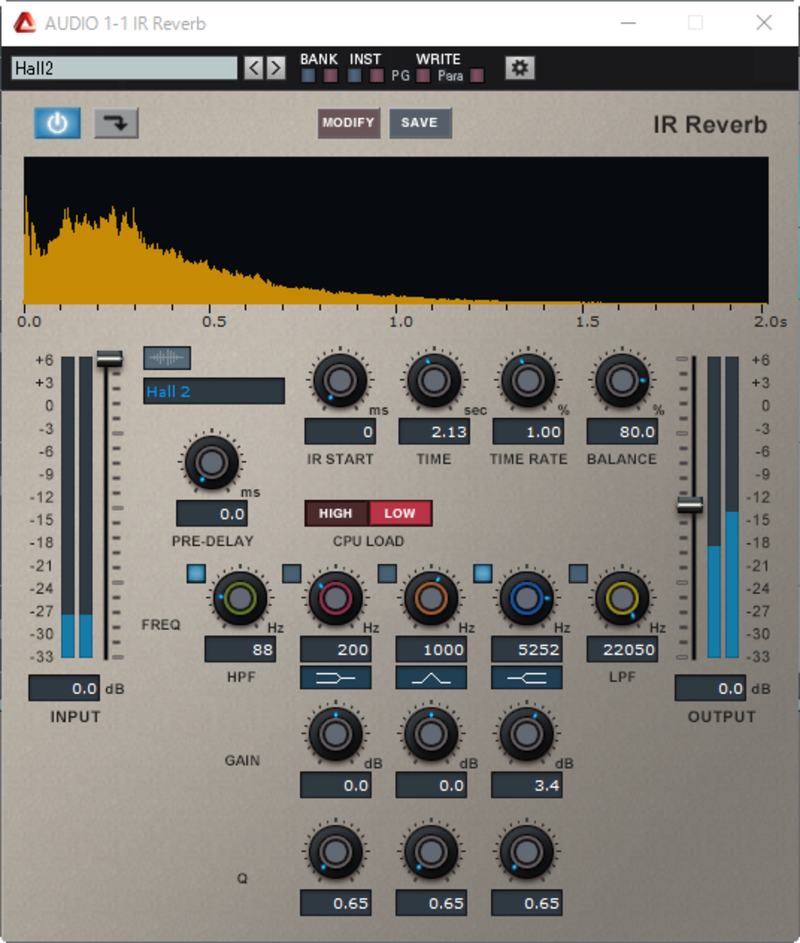Toggle the HPF band enable square
This screenshot has width=800, height=943.
[196, 573]
